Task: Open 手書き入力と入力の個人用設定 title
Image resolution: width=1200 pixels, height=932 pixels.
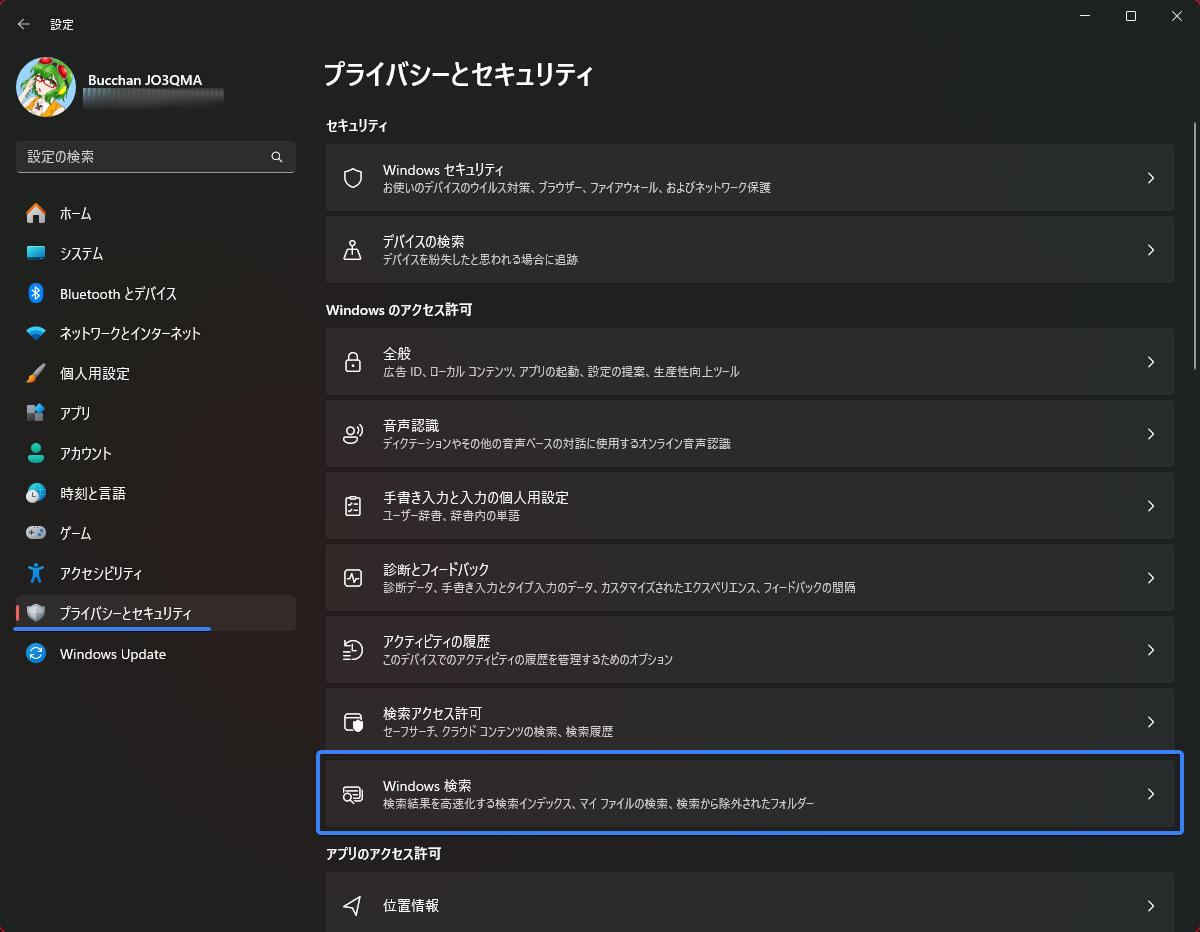Action: pos(476,498)
